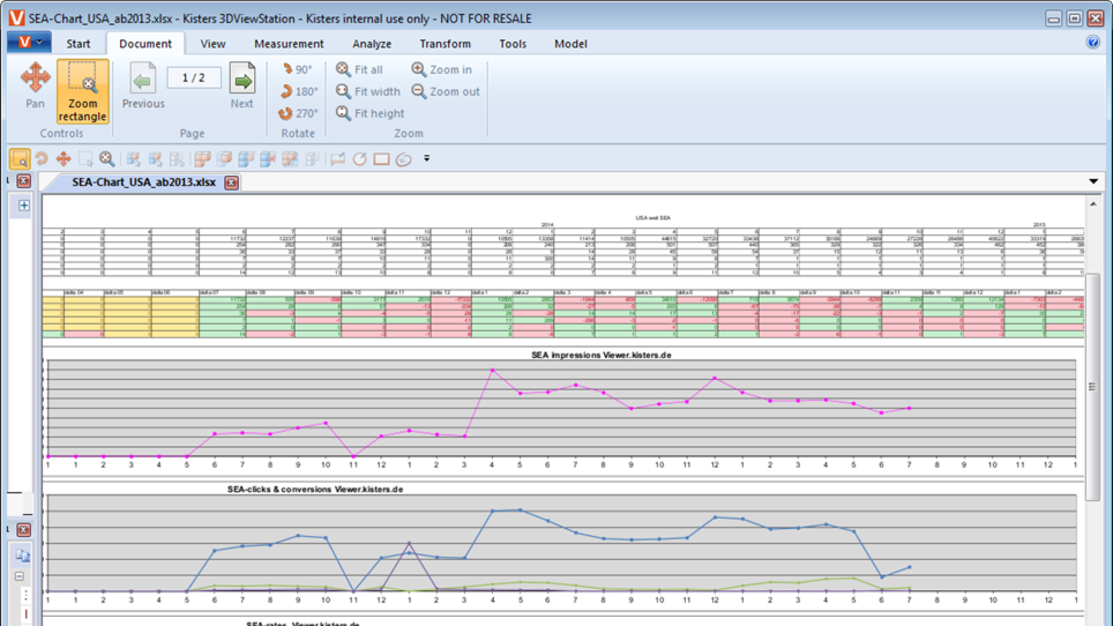This screenshot has height=626, width=1113.
Task: Toggle the zoom rectangle icon in quick toolbar
Action: point(20,159)
